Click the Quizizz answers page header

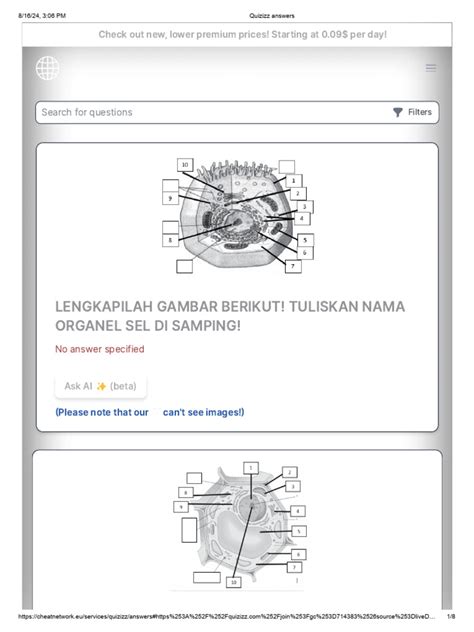[272, 16]
